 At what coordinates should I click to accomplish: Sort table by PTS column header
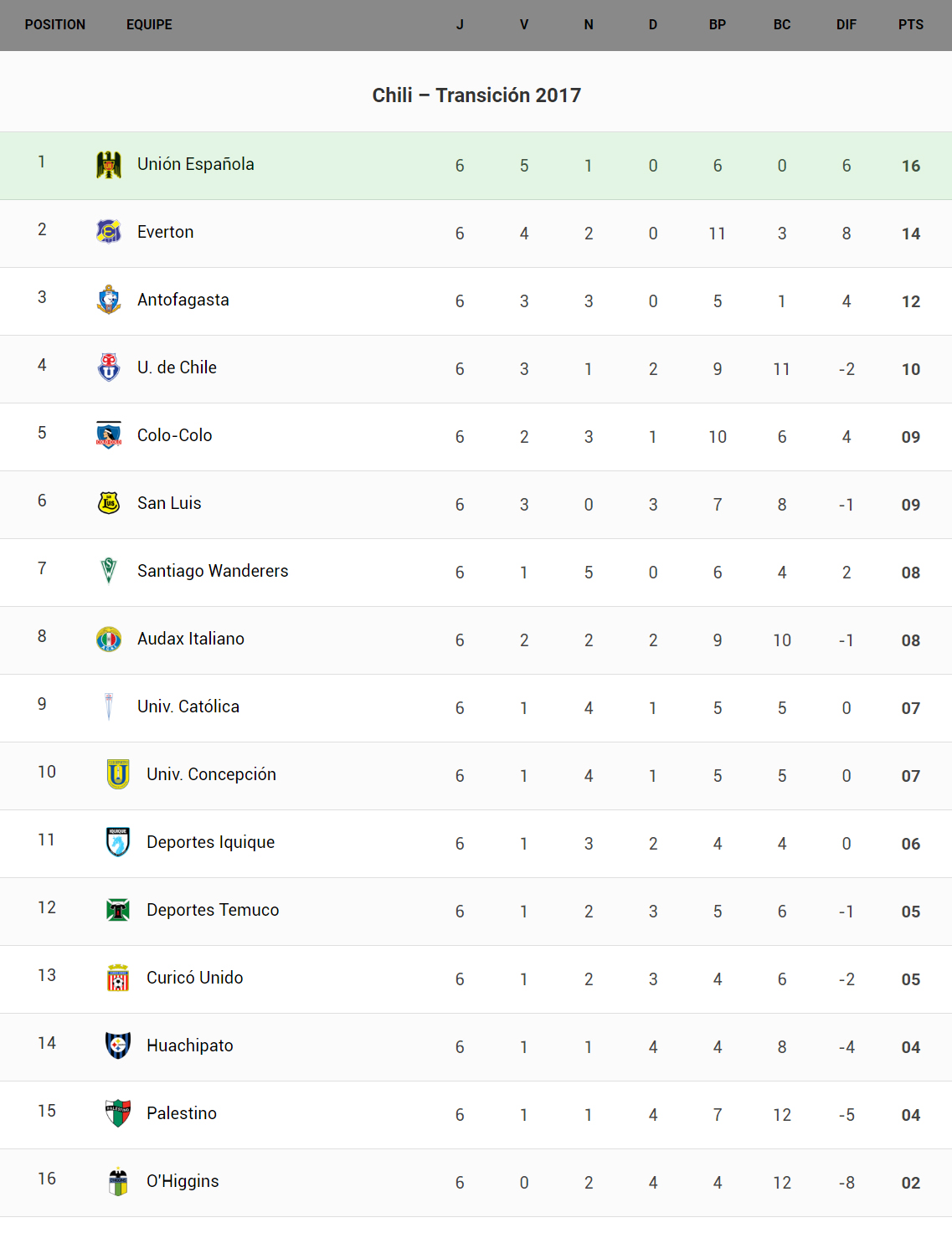pyautogui.click(x=911, y=25)
